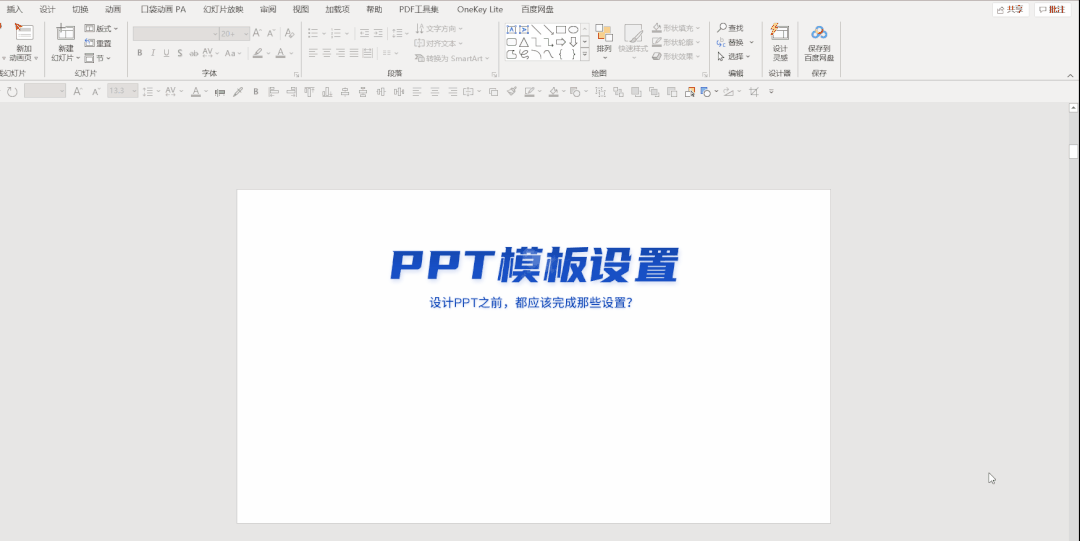This screenshot has height=541, width=1080.
Task: Open the 版式 layout dropdown
Action: click(101, 28)
